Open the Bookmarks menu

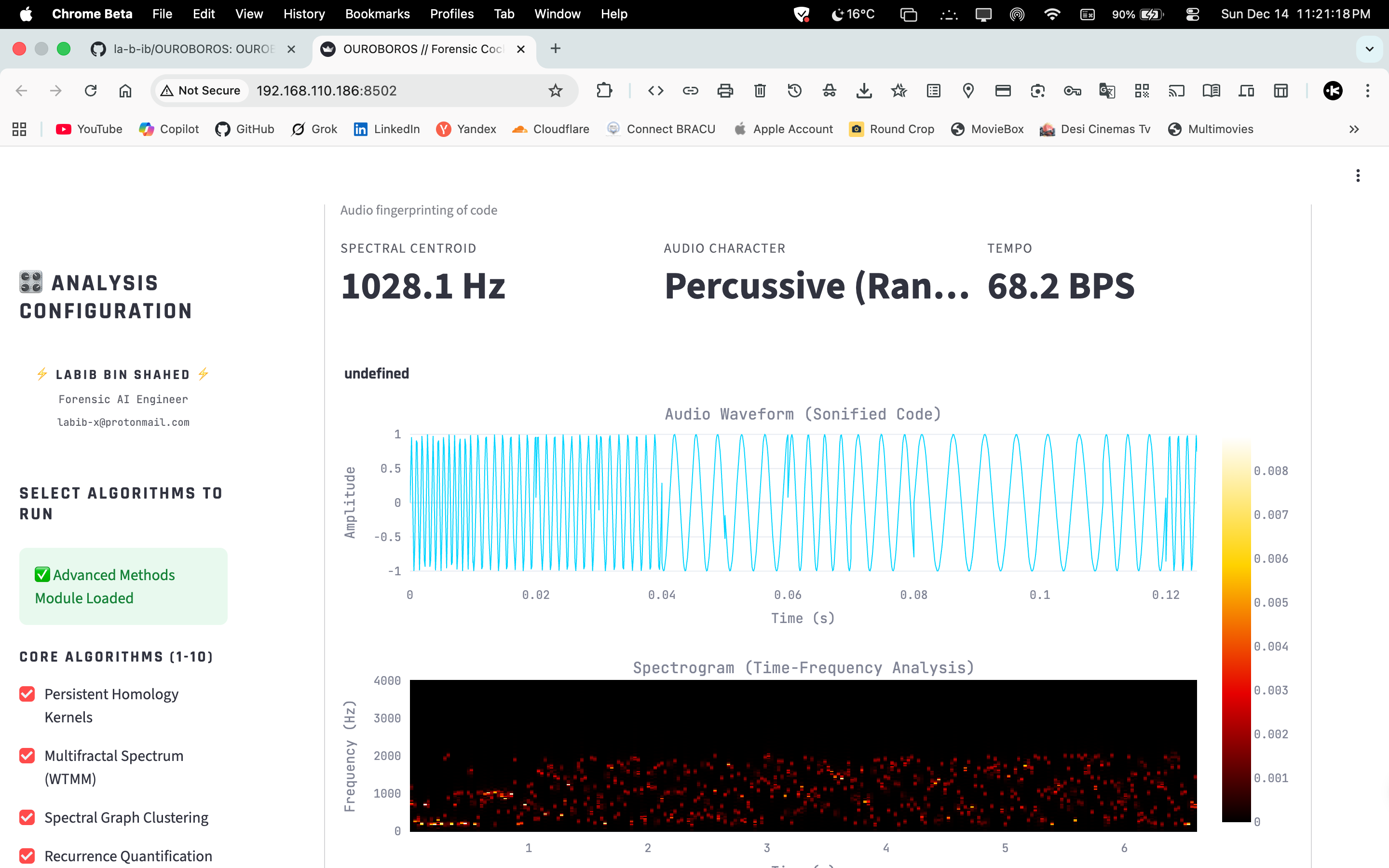pyautogui.click(x=377, y=14)
